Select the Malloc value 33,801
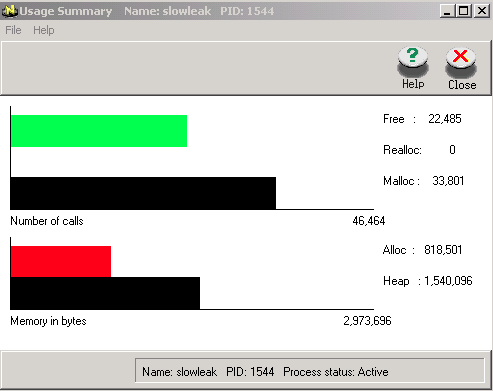The height and width of the screenshot is (391, 493). point(448,181)
